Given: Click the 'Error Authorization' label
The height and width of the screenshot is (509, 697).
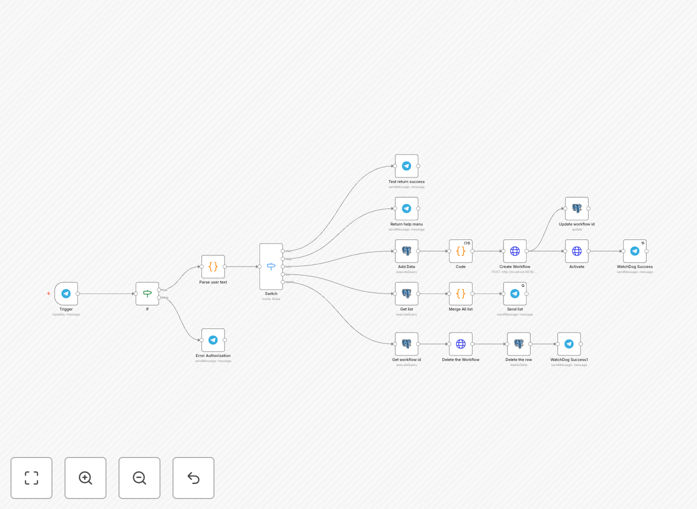Looking at the screenshot, I should click(x=213, y=356).
